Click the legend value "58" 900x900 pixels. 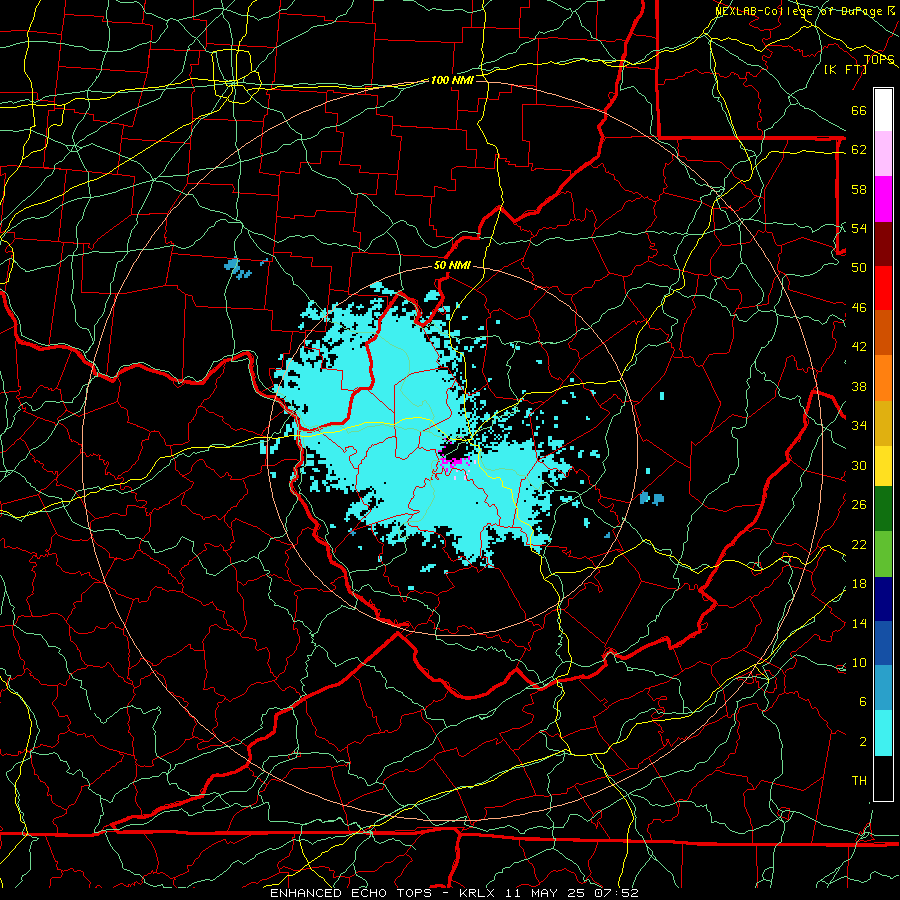click(859, 189)
